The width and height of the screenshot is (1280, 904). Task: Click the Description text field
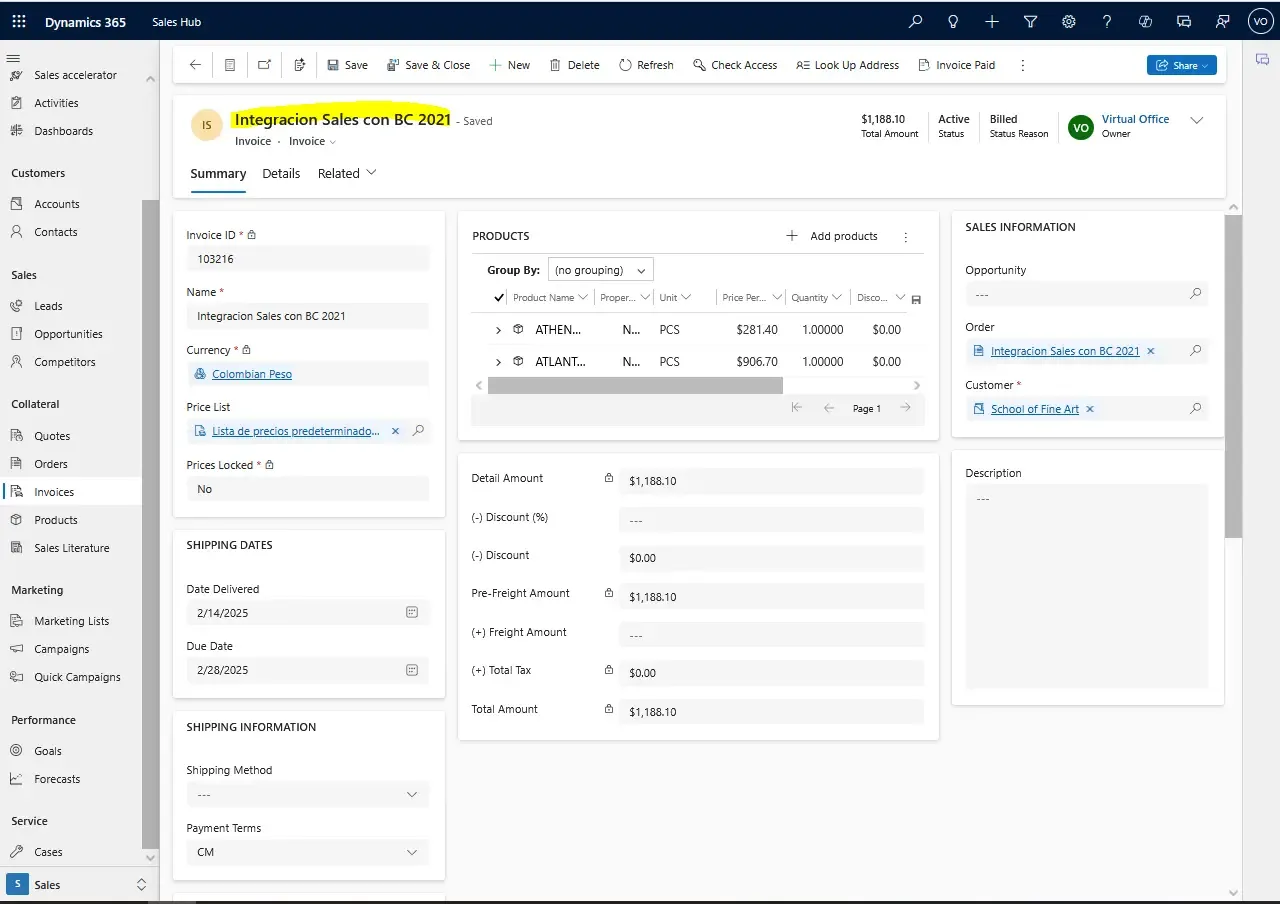1087,585
